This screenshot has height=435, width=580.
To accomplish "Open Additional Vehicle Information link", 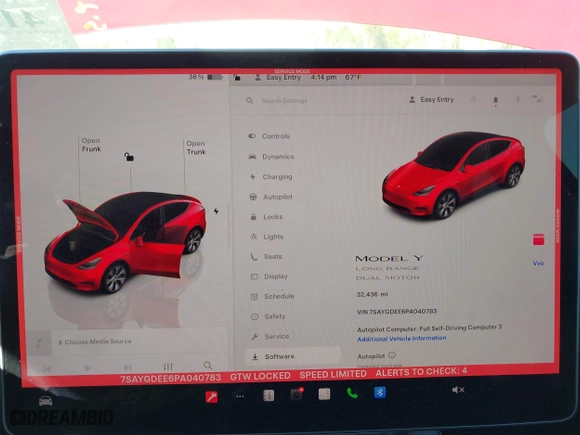I will point(401,338).
